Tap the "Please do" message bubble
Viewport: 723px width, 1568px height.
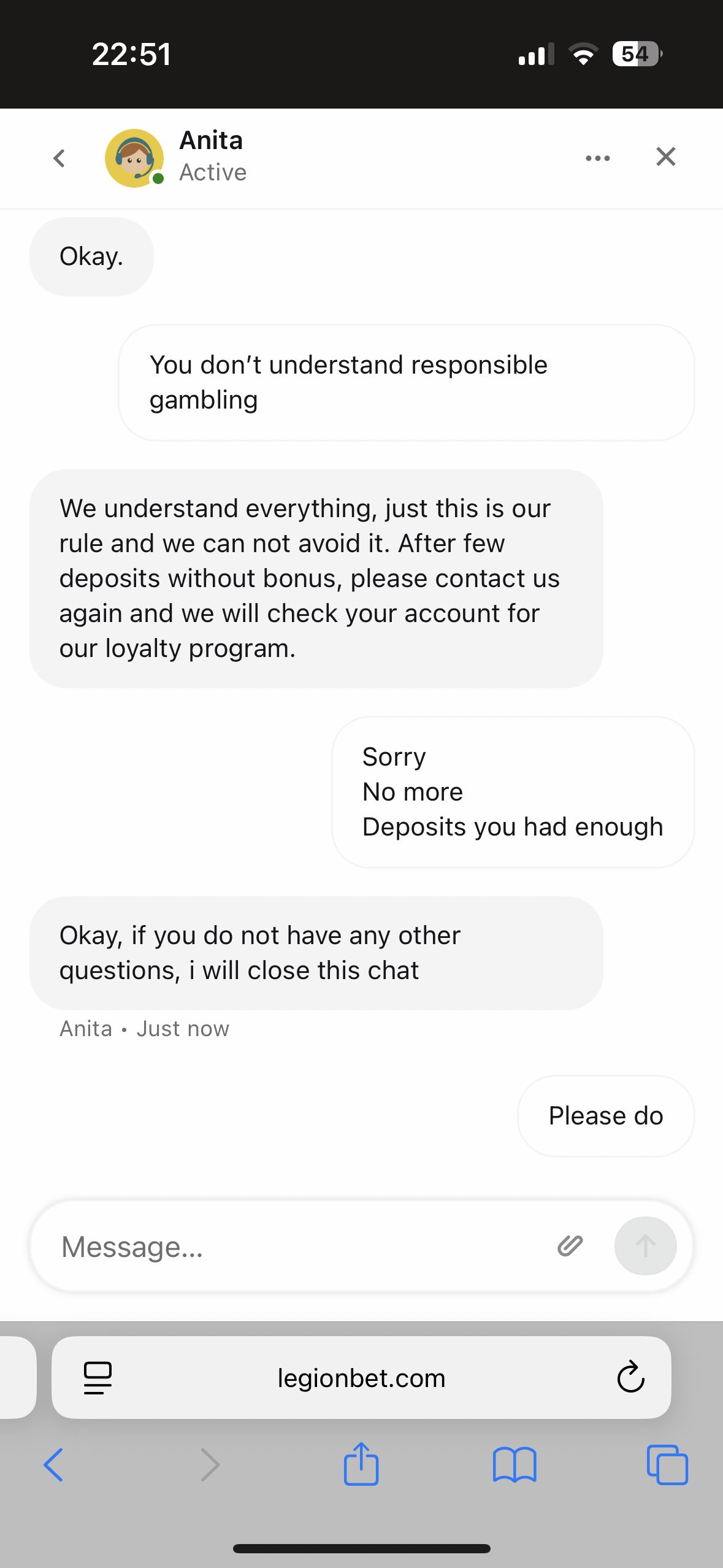point(605,1116)
